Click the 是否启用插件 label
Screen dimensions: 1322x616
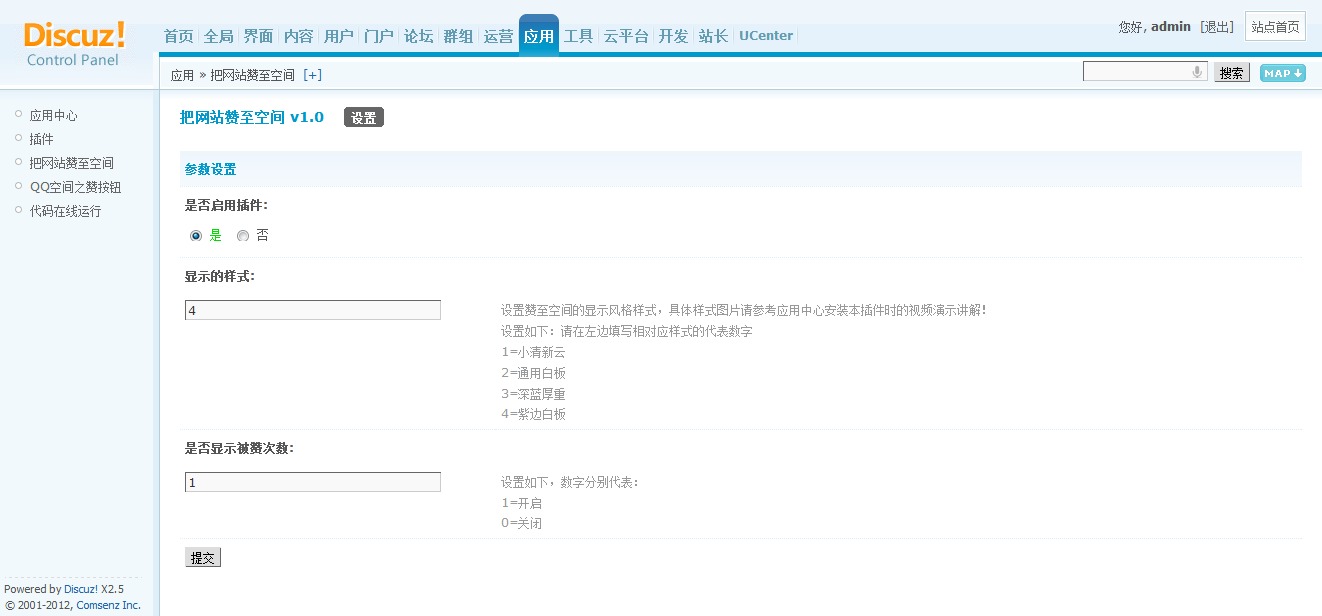226,205
